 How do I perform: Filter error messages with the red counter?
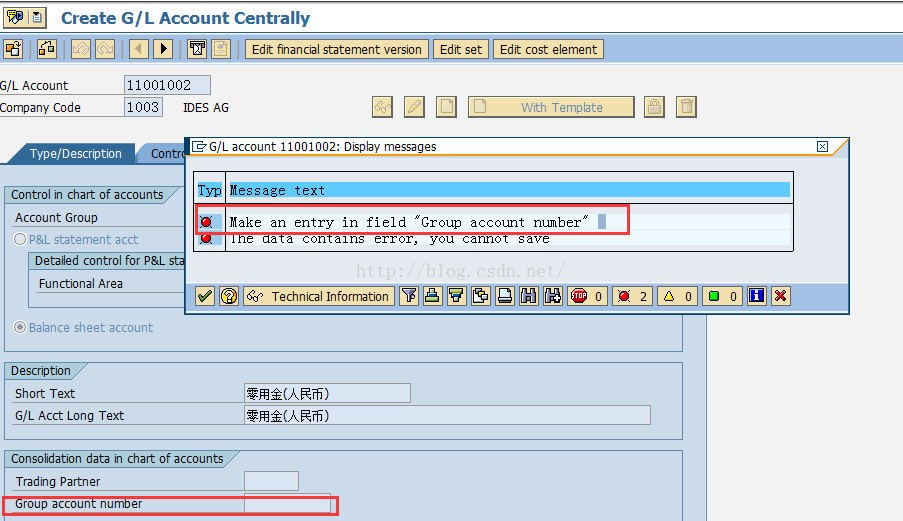point(632,296)
